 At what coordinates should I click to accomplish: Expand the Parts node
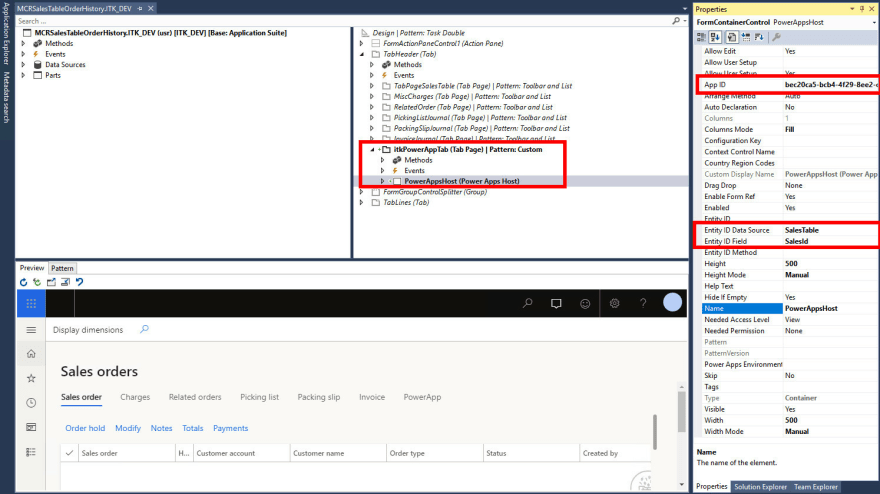(24, 75)
